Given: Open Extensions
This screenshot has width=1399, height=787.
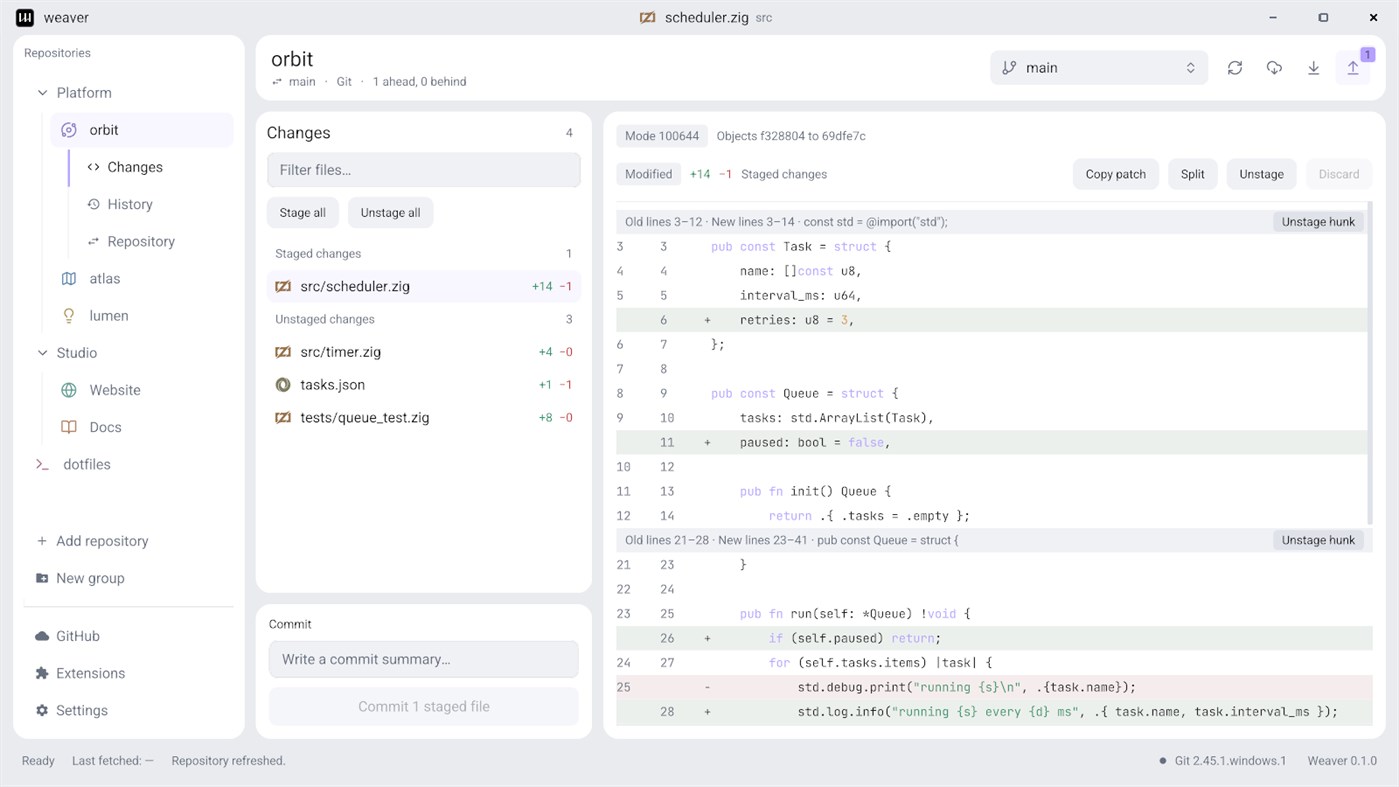Looking at the screenshot, I should coord(129,673).
